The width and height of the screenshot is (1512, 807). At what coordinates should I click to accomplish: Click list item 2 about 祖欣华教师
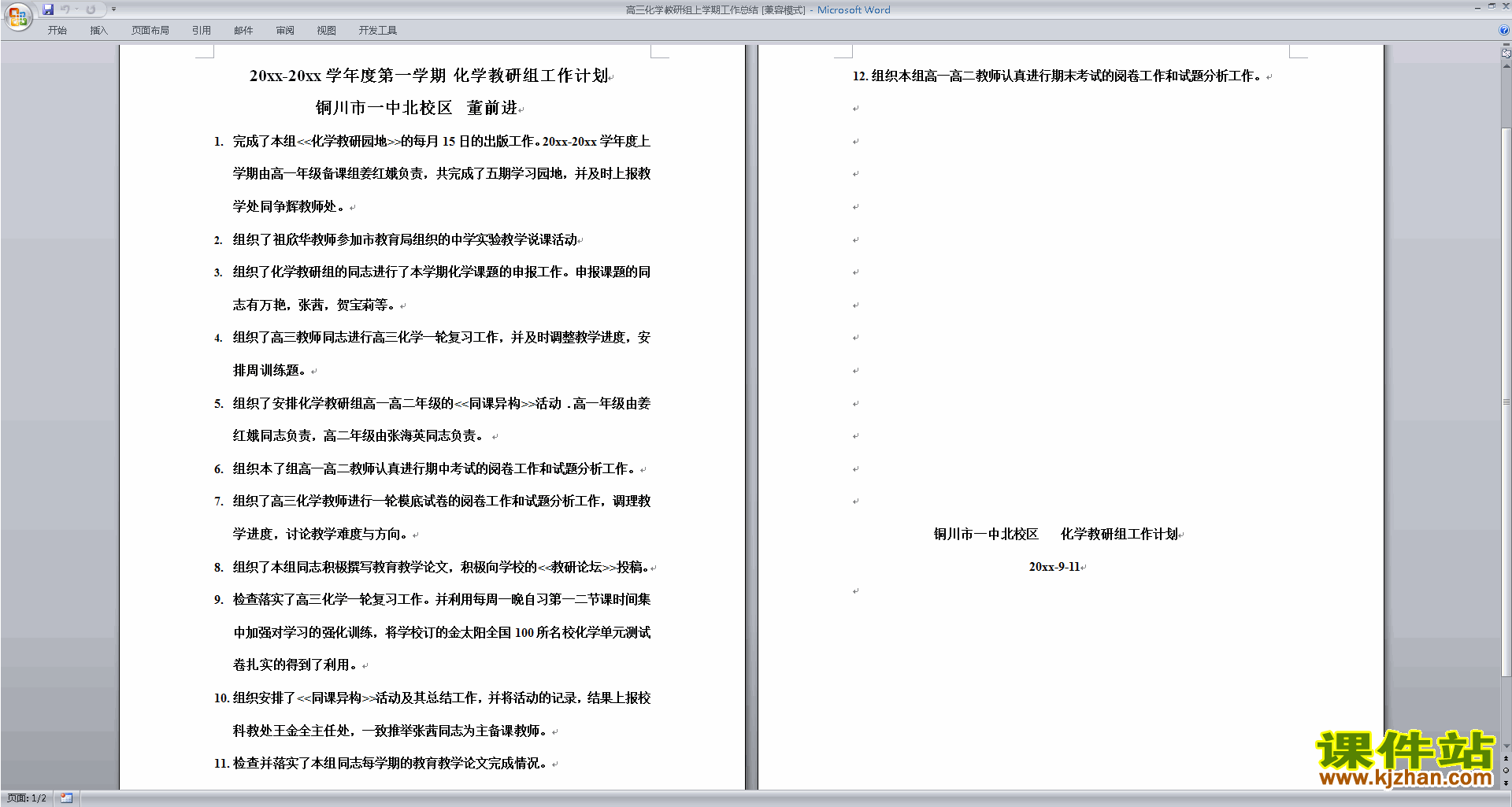[405, 239]
